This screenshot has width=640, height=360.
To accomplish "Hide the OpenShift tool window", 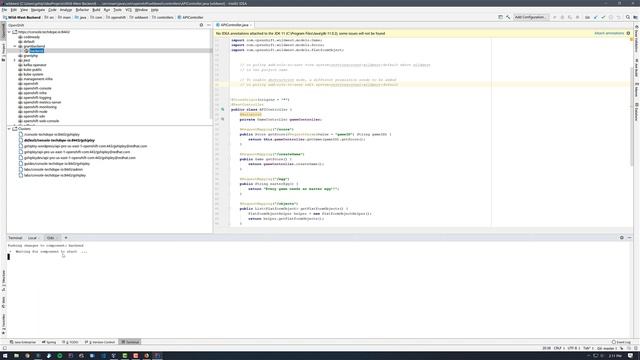I will tap(209, 25).
